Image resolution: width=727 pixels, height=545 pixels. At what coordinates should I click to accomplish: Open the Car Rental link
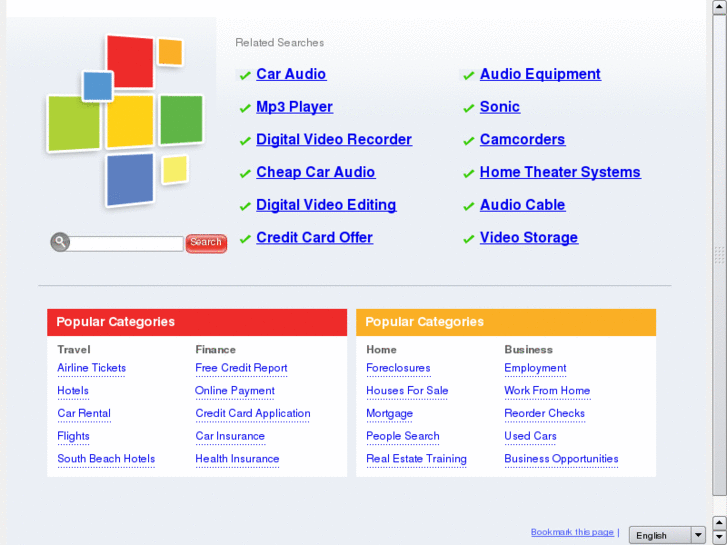pos(84,414)
